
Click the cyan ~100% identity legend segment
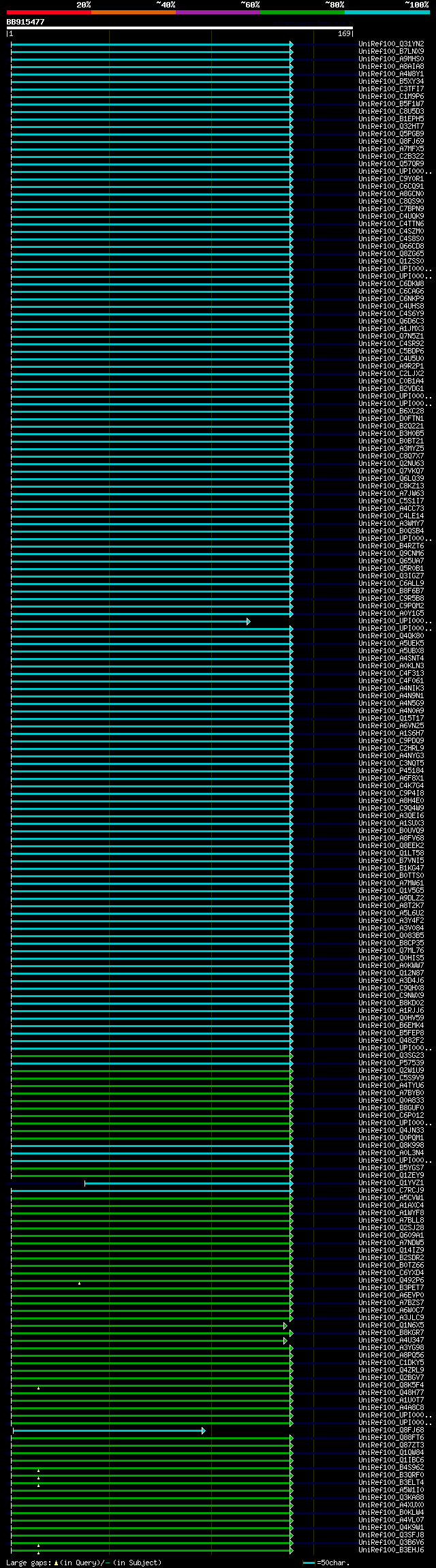386,12
